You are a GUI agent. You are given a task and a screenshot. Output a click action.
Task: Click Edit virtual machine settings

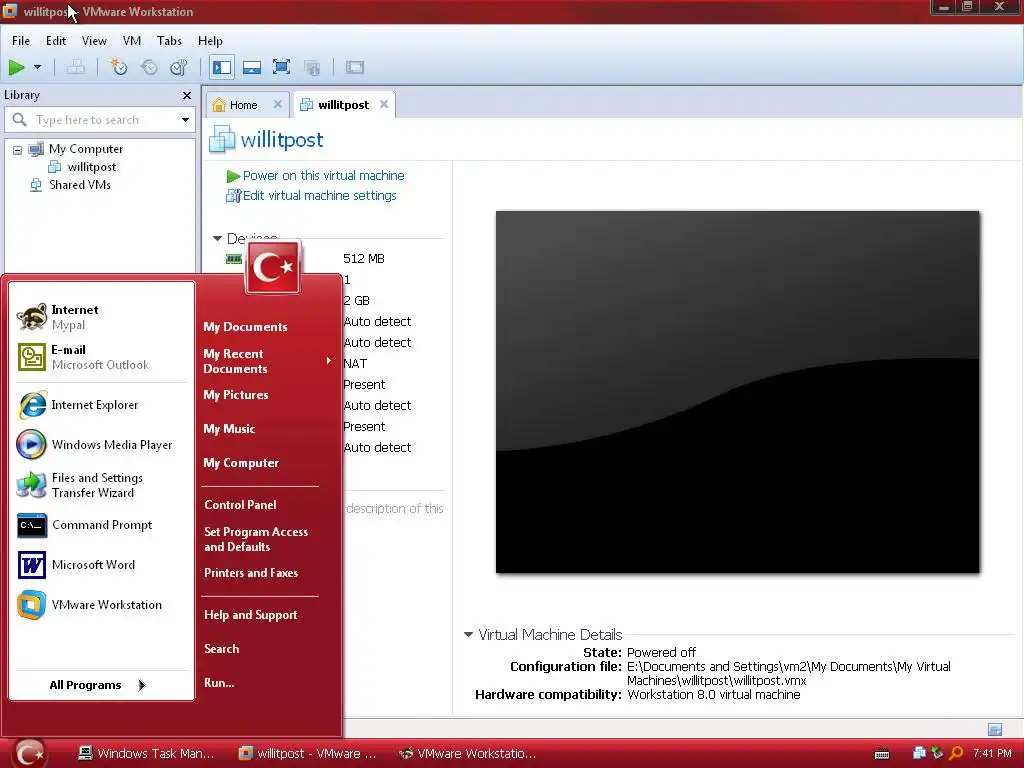[x=312, y=195]
